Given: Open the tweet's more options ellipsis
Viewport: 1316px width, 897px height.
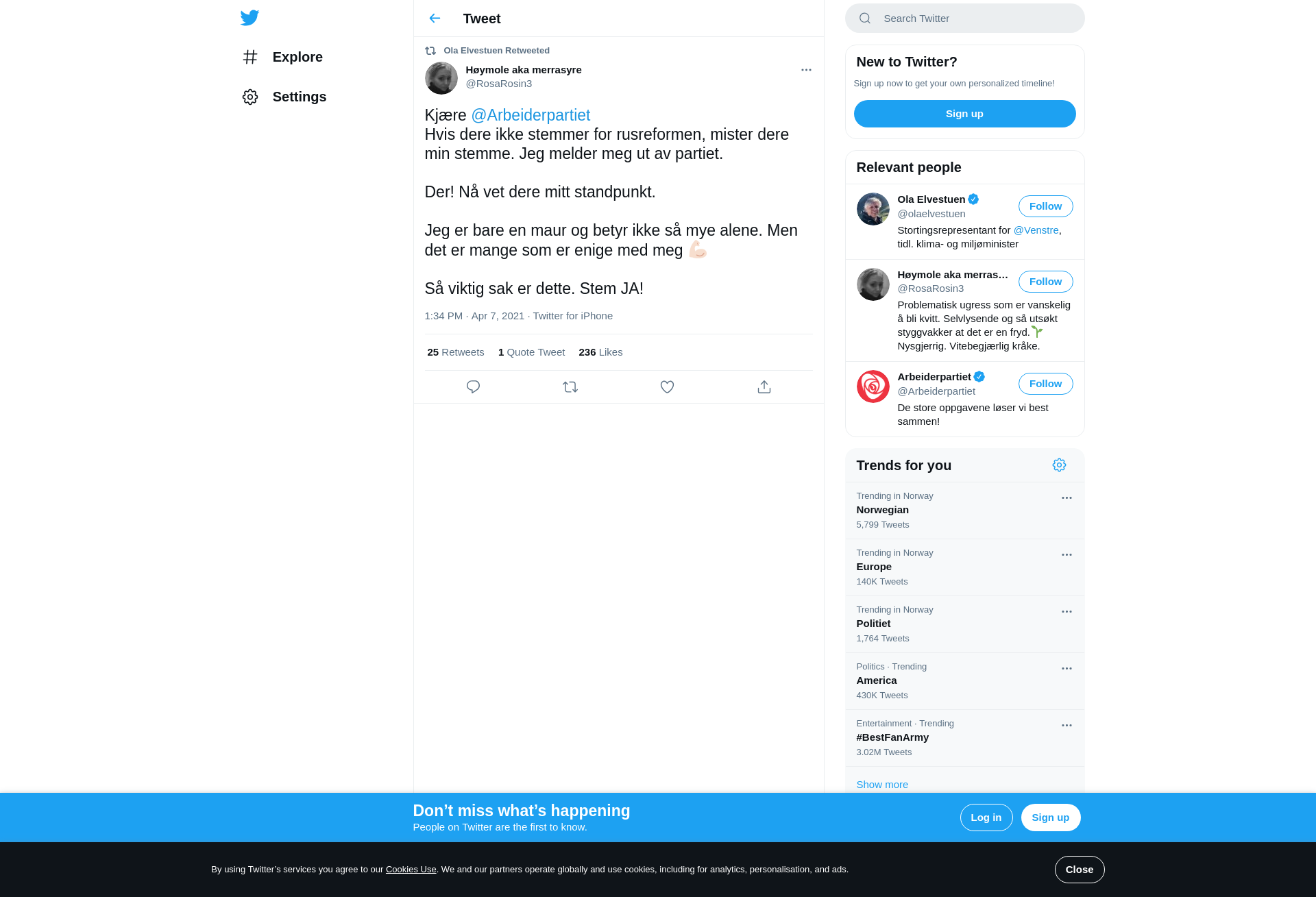Looking at the screenshot, I should pyautogui.click(x=806, y=70).
